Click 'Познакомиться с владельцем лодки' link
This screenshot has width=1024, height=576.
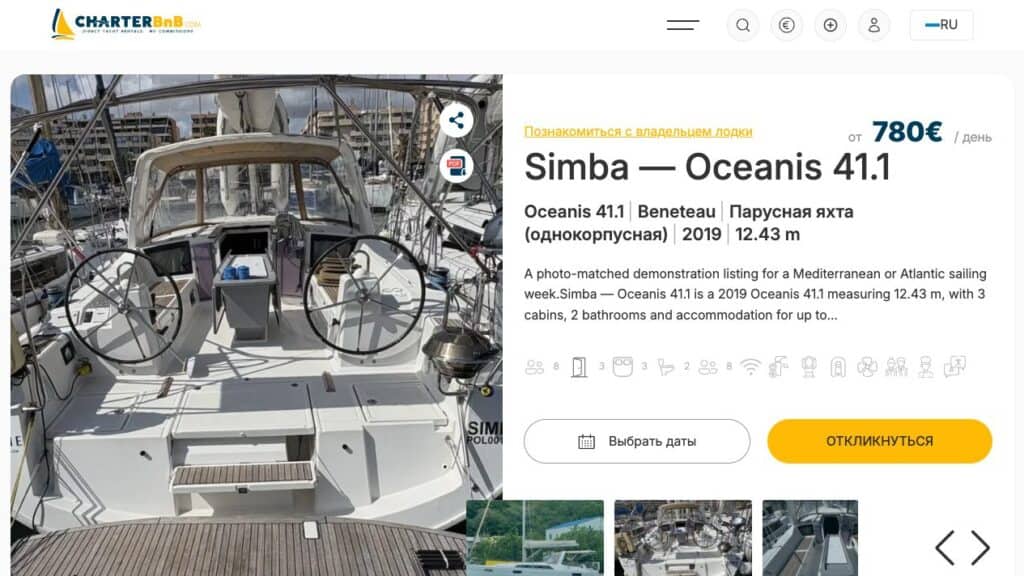(638, 131)
